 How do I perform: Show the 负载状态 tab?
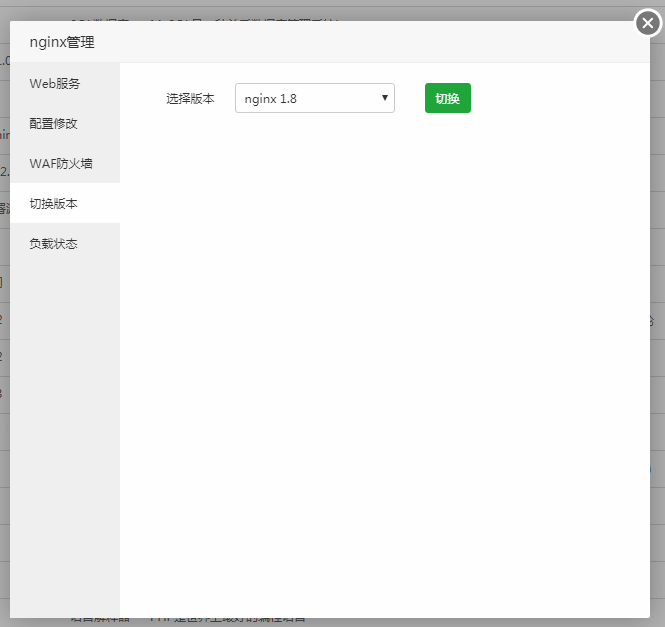54,243
